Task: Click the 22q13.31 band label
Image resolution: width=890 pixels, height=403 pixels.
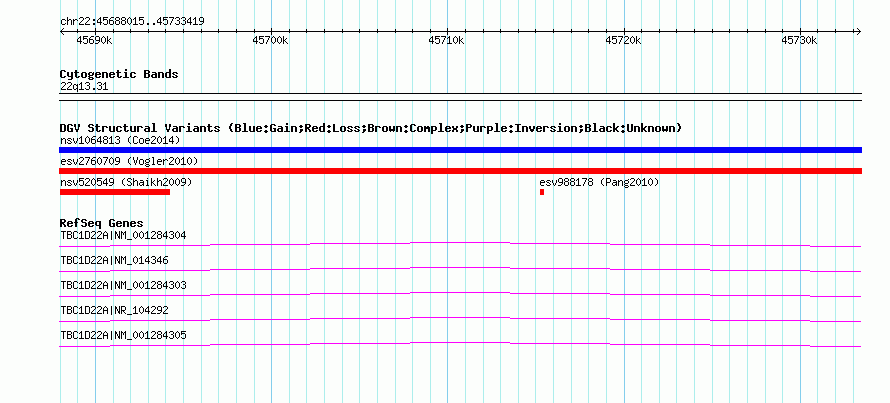Action: tap(83, 86)
